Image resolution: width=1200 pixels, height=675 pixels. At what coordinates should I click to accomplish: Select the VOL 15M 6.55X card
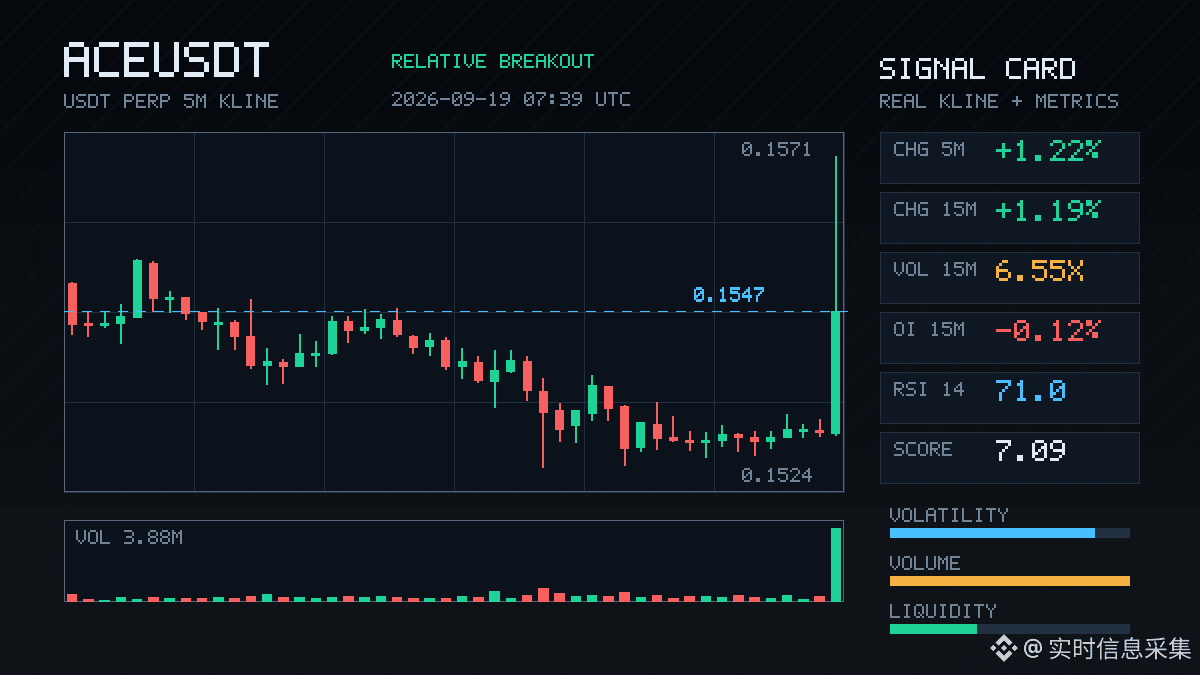pyautogui.click(x=1009, y=278)
